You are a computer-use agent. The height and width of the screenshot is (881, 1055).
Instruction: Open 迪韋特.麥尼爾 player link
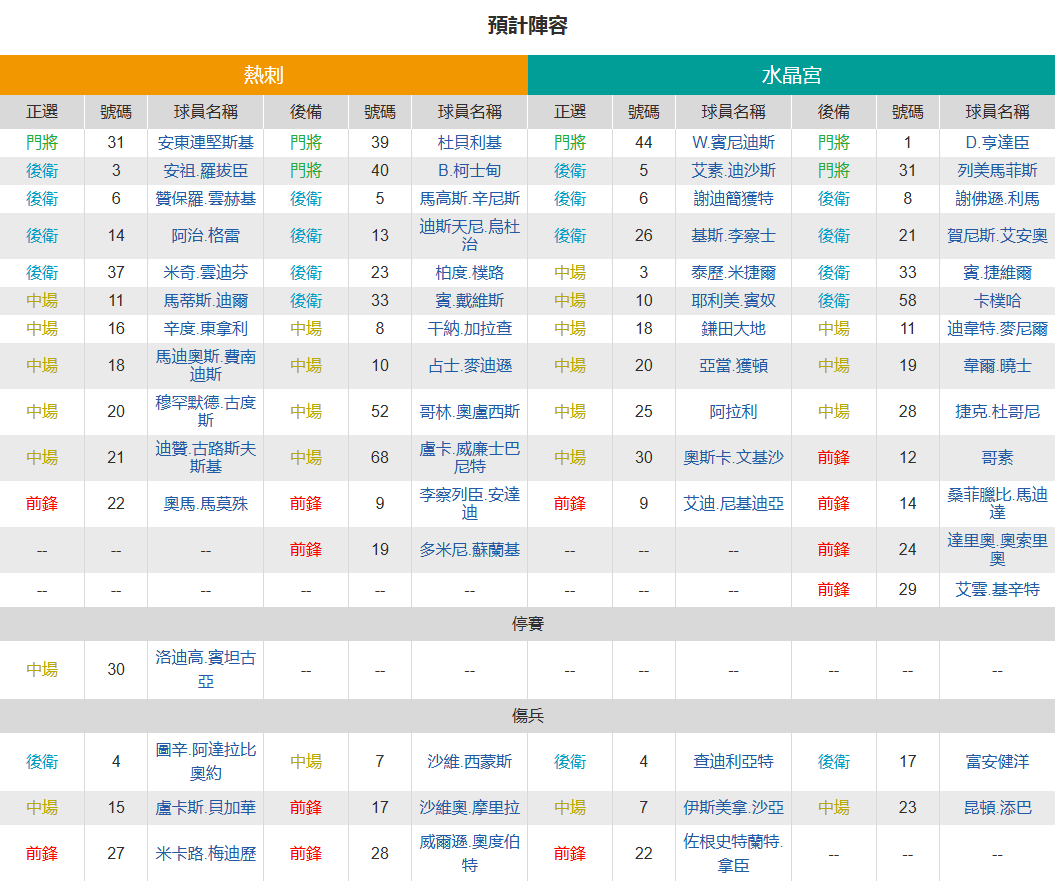pos(997,328)
